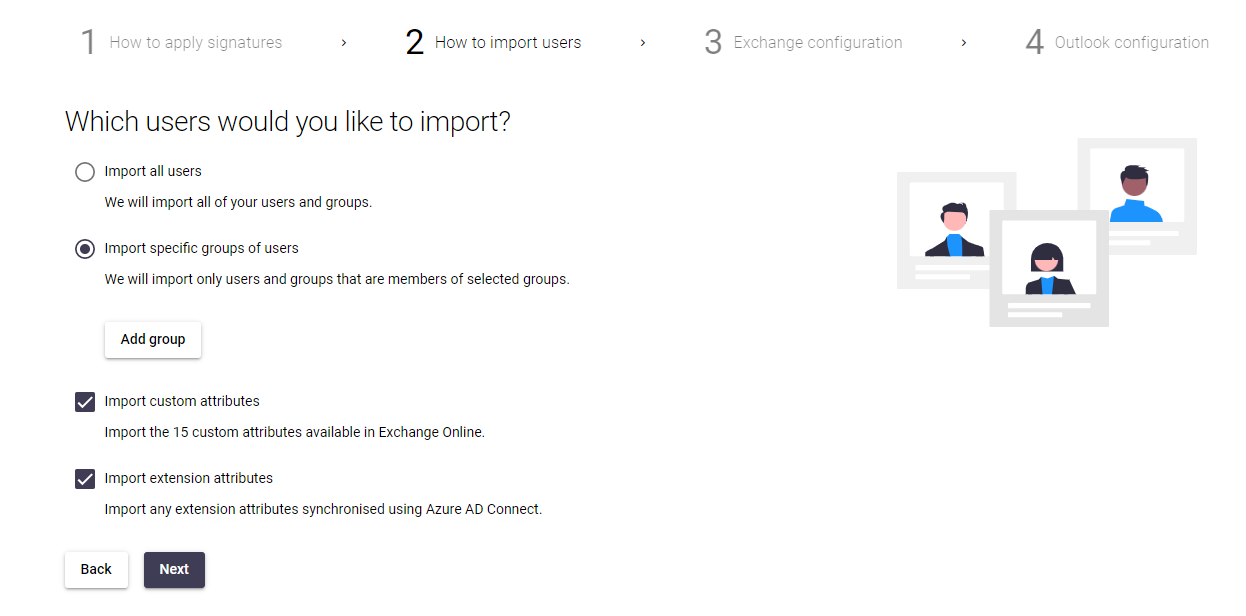This screenshot has height=616, width=1246.
Task: Click the Import custom attributes label
Action: click(x=182, y=402)
